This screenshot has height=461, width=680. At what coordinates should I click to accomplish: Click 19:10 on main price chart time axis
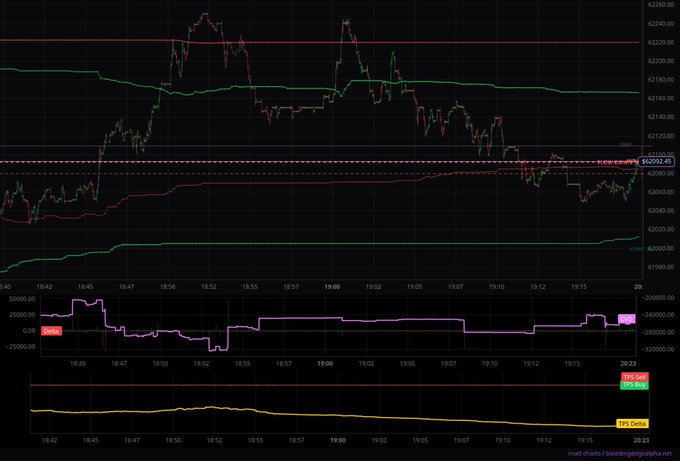[497, 287]
